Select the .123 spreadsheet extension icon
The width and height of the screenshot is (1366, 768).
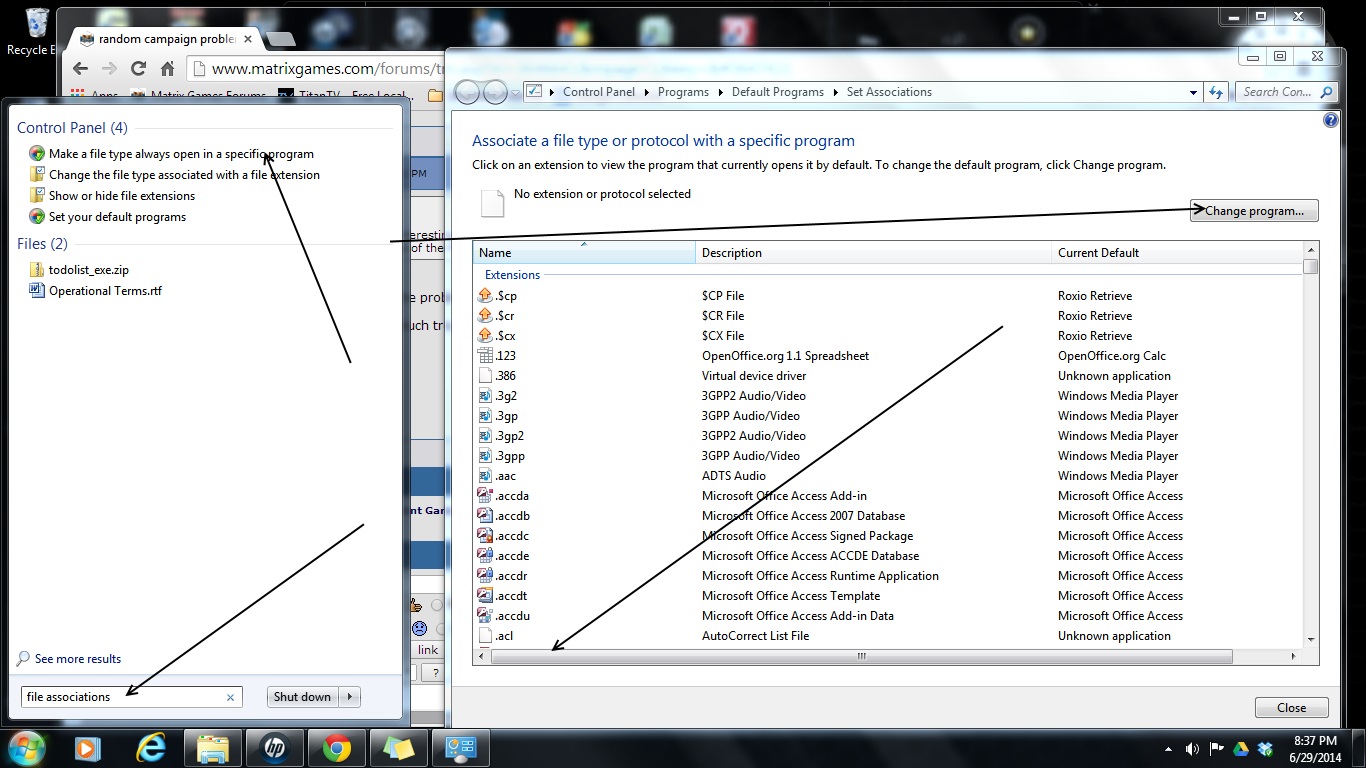pyautogui.click(x=486, y=356)
